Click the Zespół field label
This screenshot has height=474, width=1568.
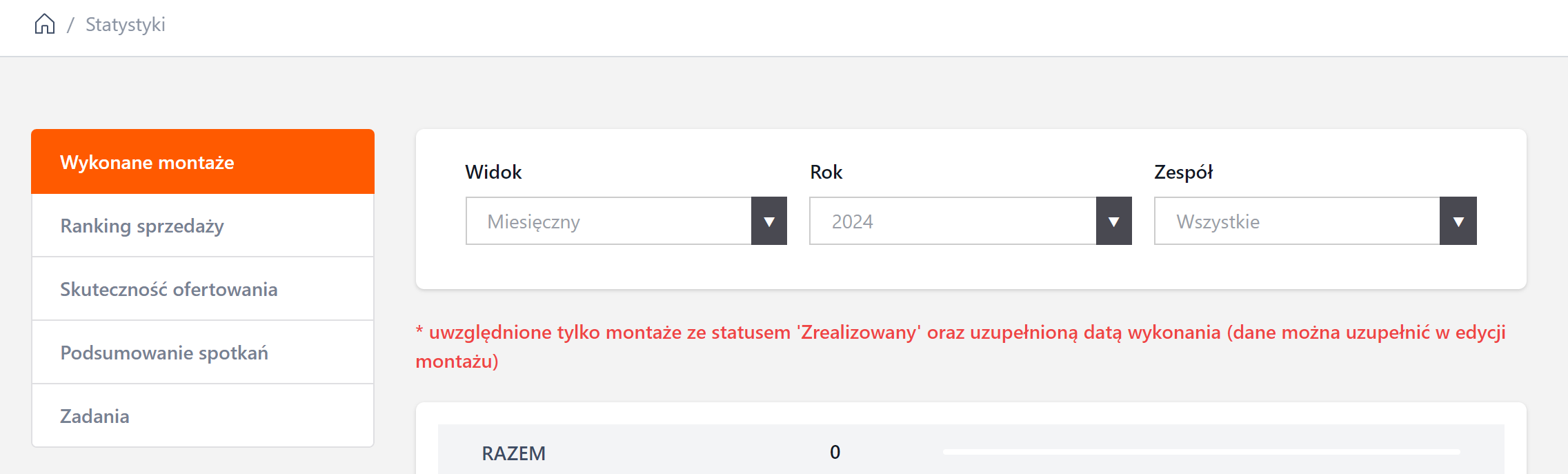point(1183,172)
